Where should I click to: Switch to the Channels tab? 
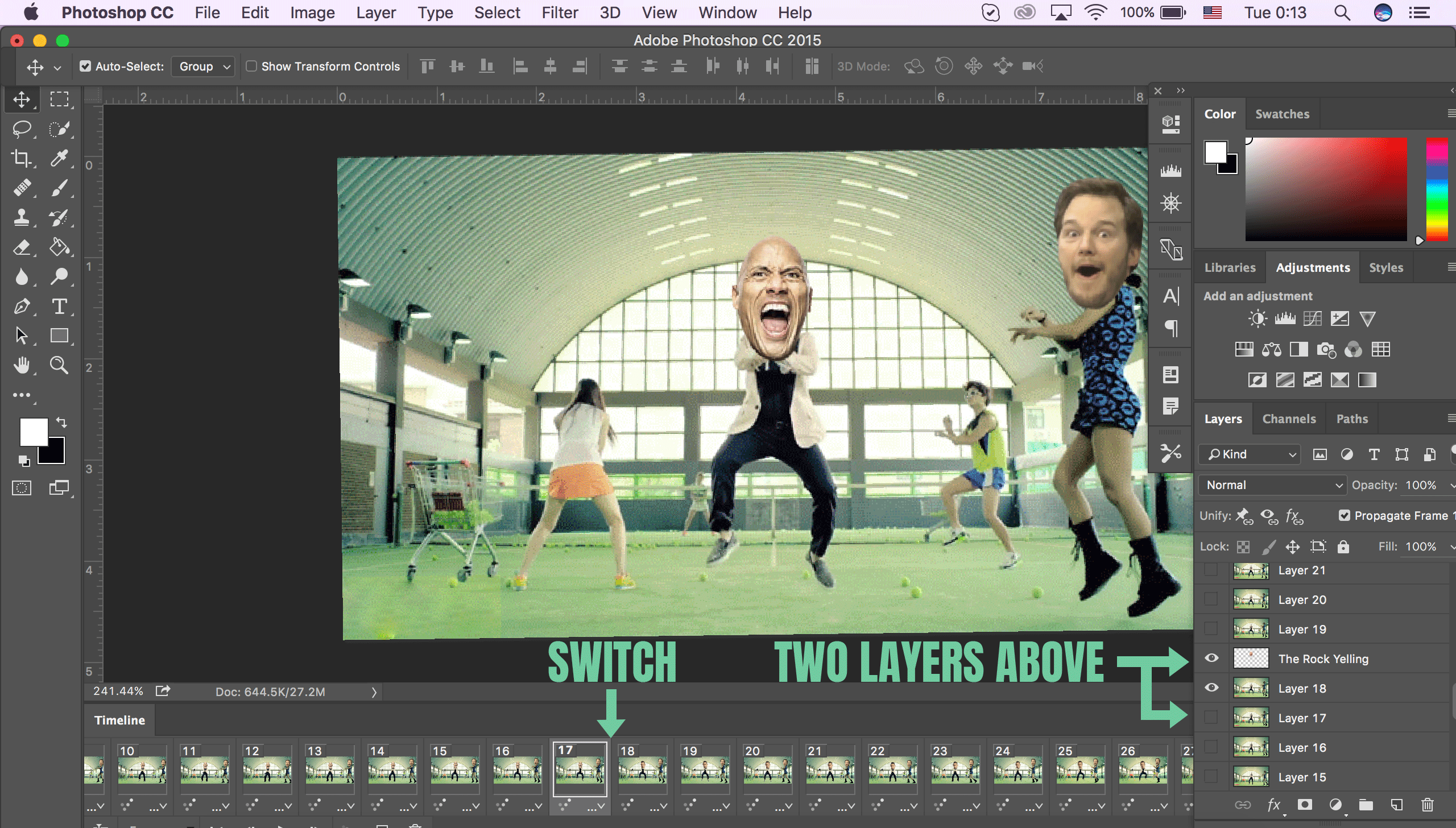pyautogui.click(x=1289, y=419)
